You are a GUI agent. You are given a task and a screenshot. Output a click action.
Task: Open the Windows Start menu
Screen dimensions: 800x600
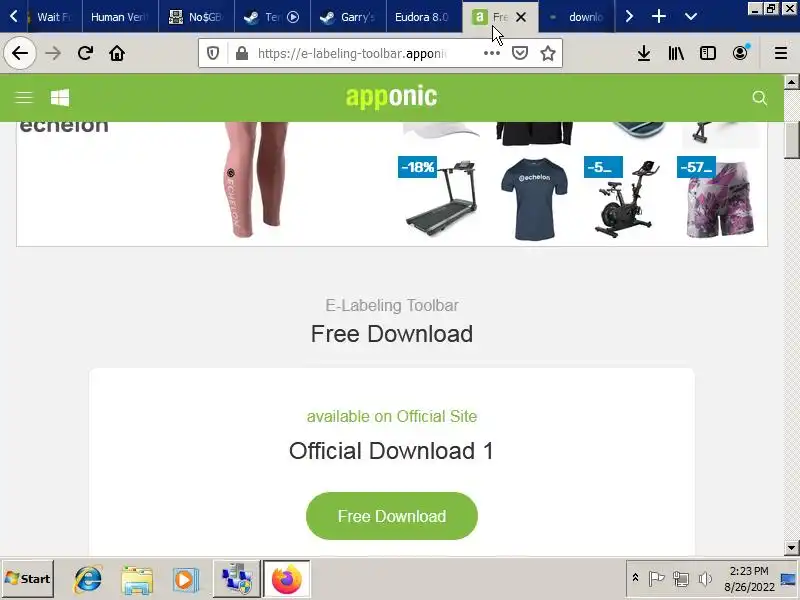[28, 579]
